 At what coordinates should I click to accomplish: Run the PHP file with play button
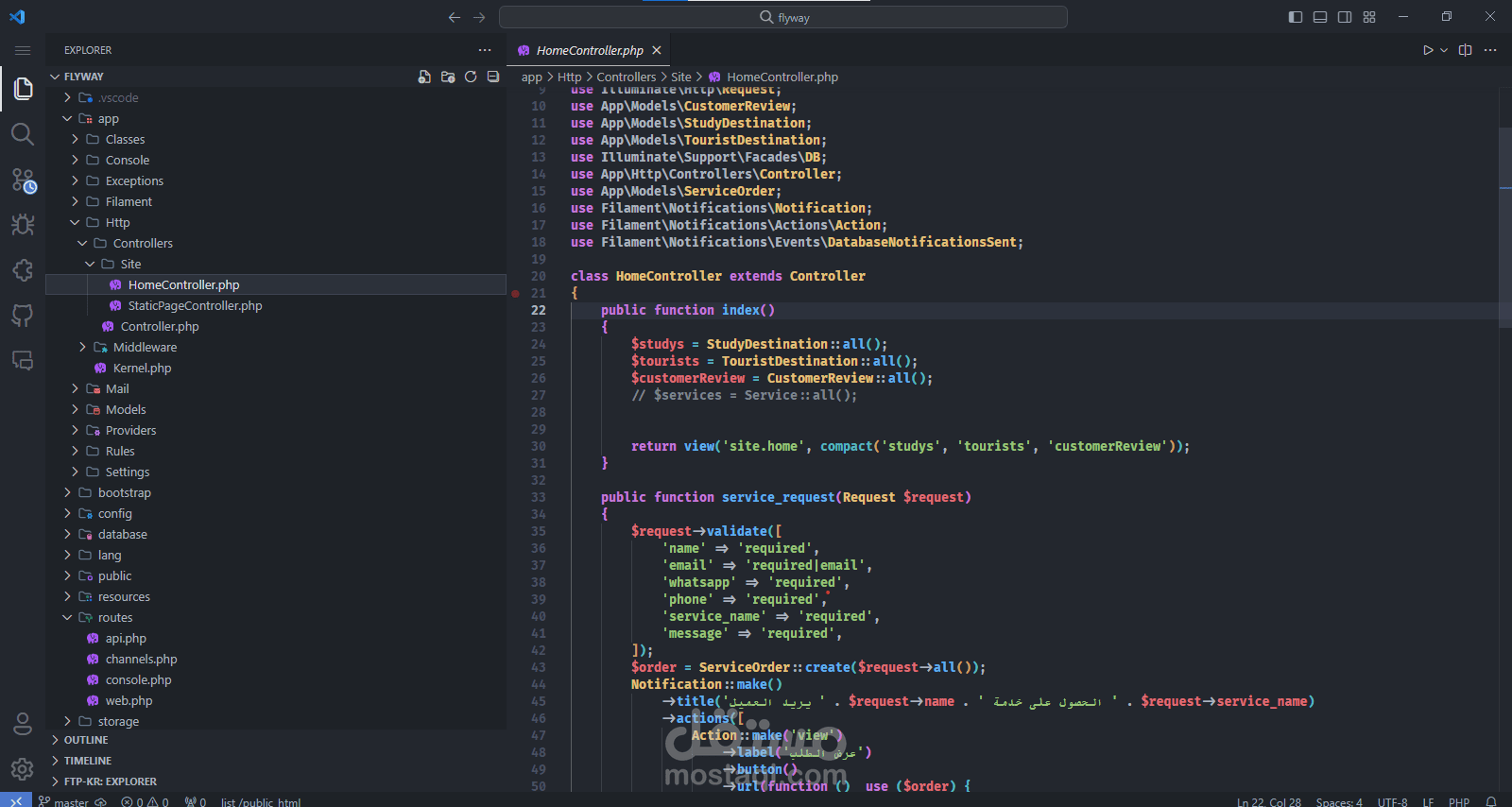pos(1428,50)
